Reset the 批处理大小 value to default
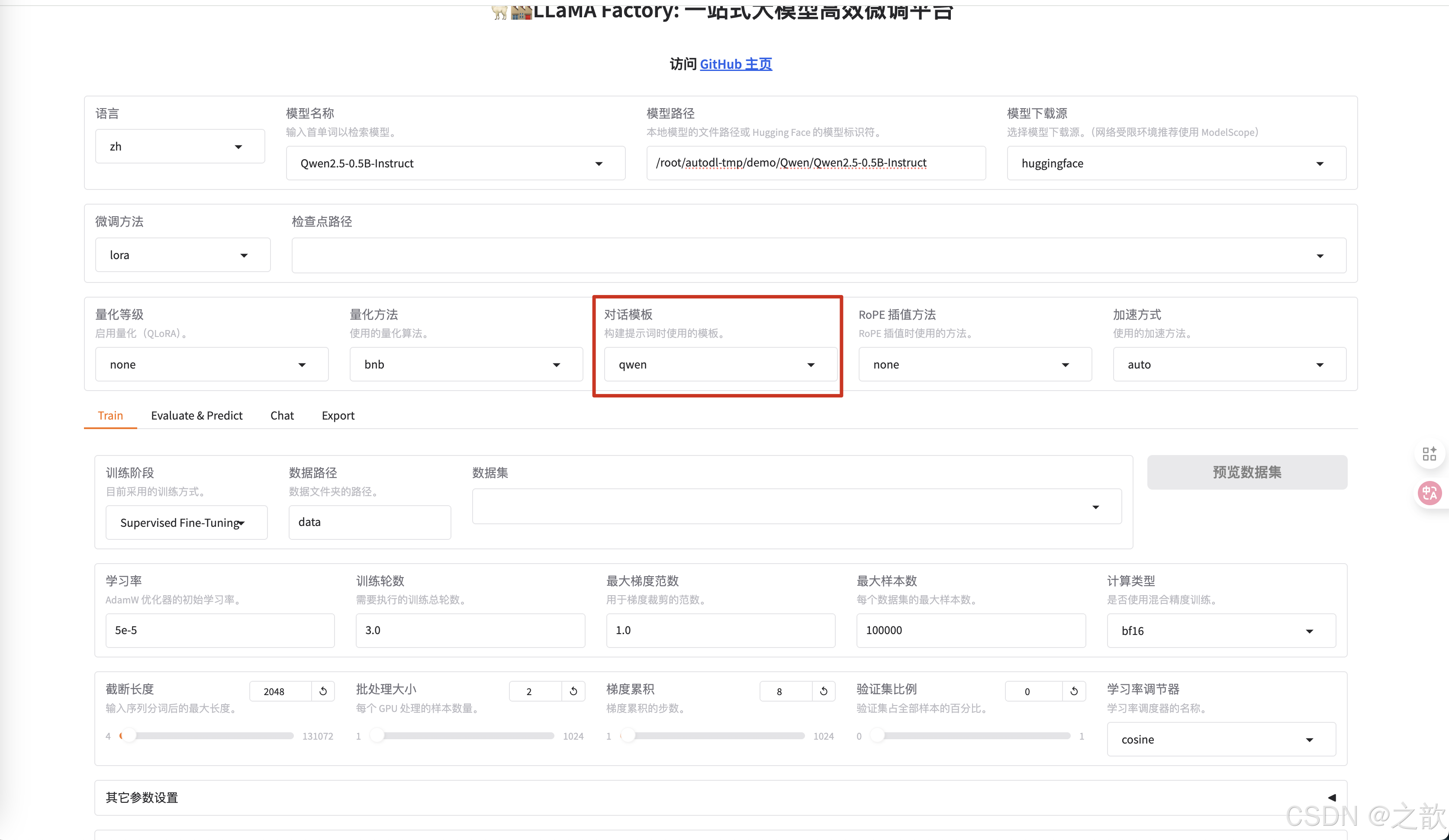This screenshot has height=840, width=1449. pos(573,691)
